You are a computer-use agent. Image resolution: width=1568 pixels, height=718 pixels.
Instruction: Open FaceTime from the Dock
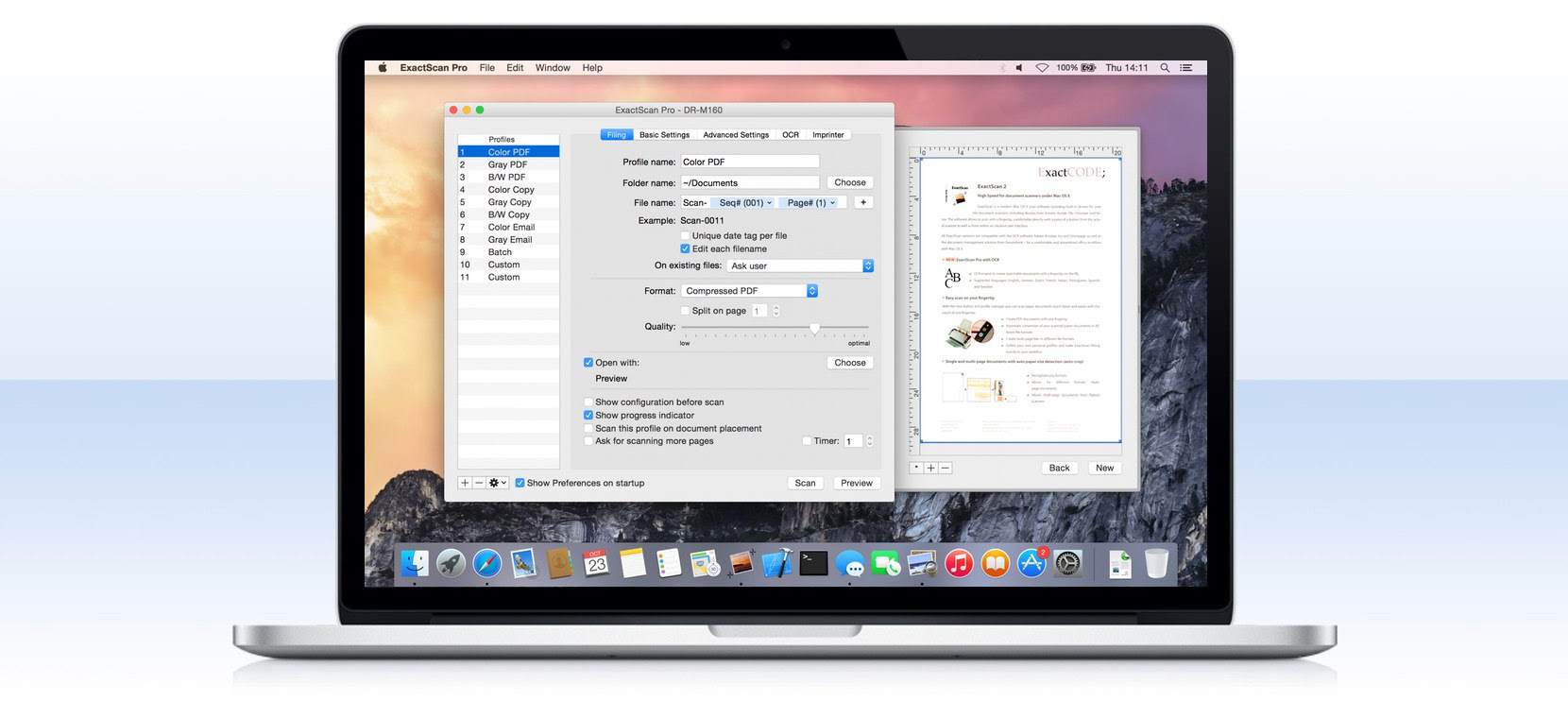click(886, 564)
